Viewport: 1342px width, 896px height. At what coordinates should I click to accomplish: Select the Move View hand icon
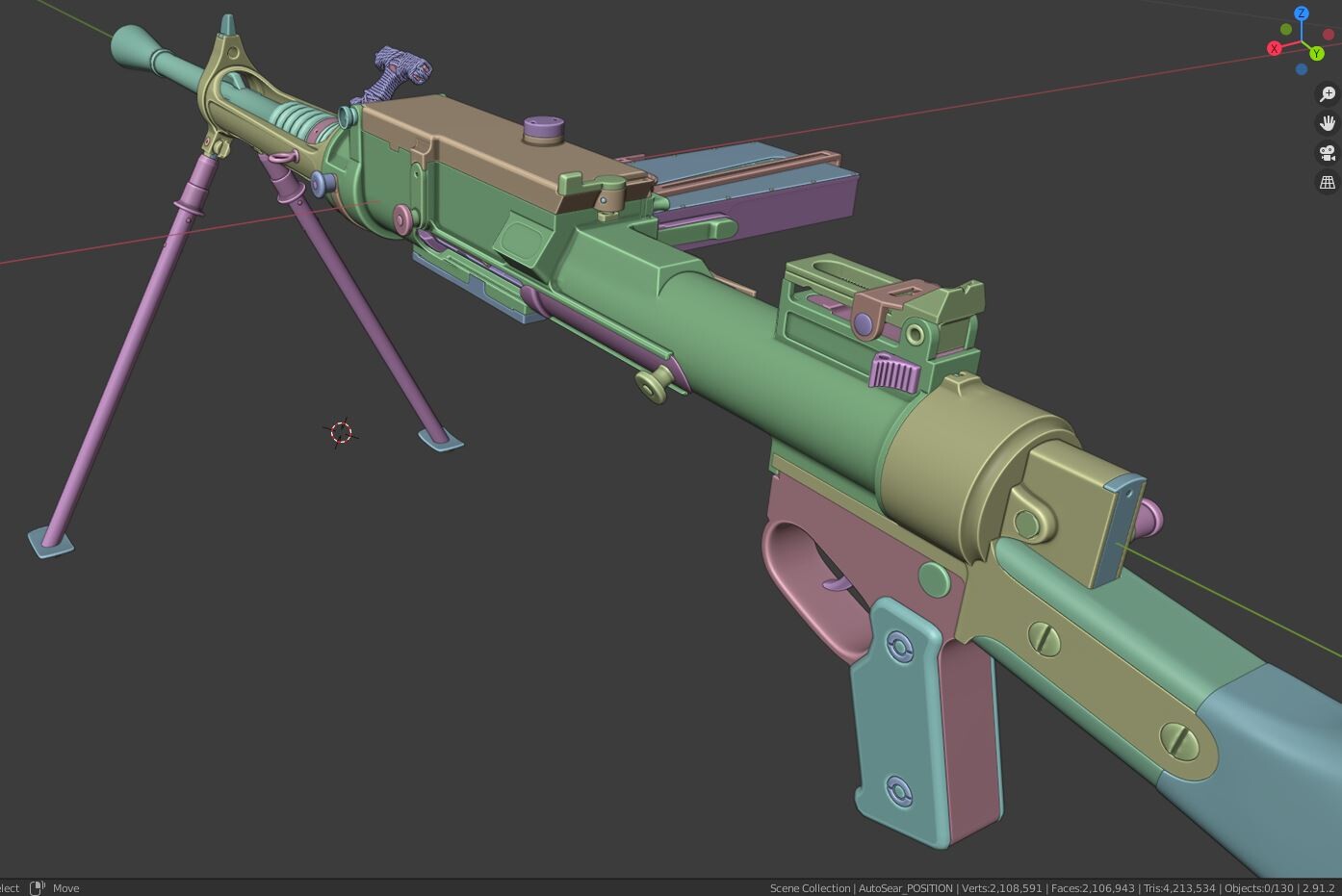1327,122
